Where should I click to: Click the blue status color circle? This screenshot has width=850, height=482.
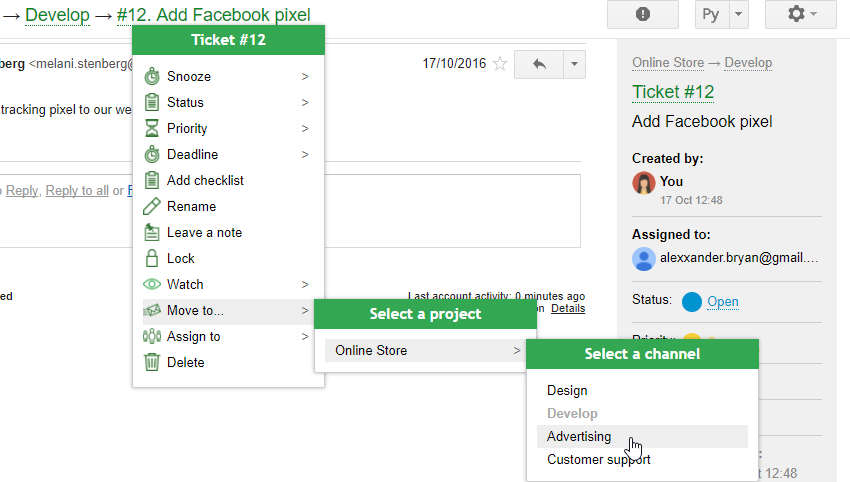click(x=692, y=301)
